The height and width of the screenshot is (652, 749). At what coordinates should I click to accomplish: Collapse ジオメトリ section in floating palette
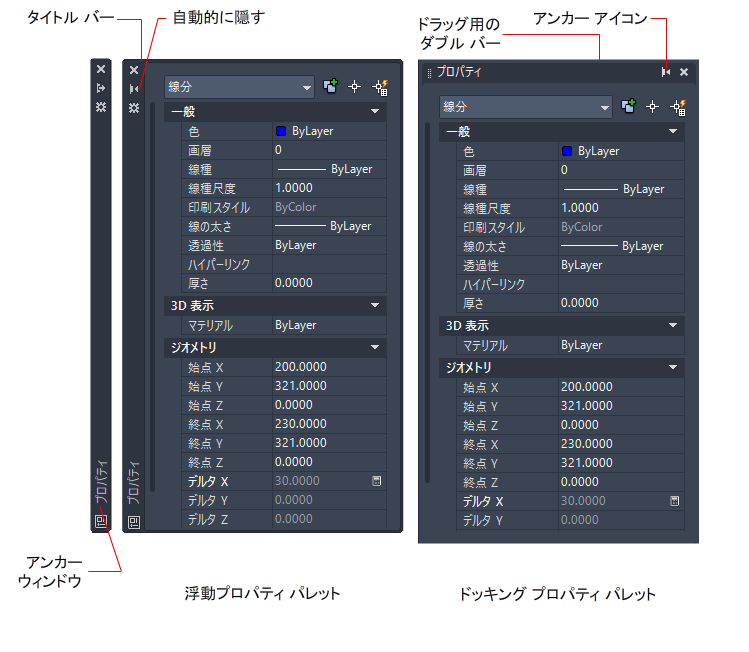click(x=375, y=347)
